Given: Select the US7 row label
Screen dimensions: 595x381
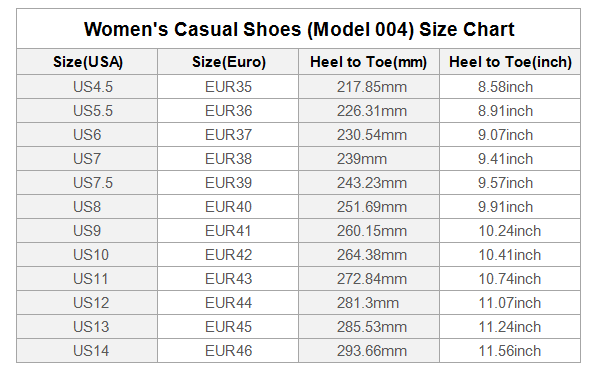Looking at the screenshot, I should point(87,159).
